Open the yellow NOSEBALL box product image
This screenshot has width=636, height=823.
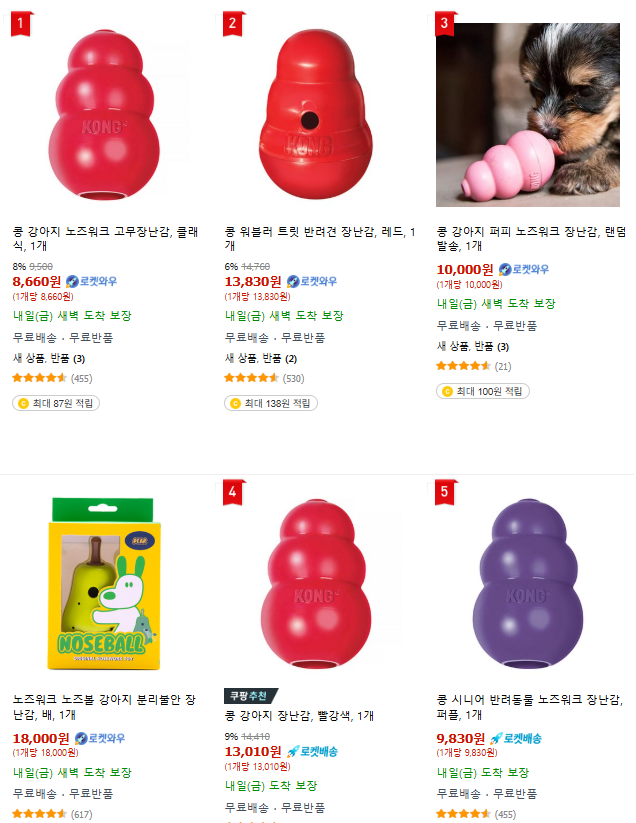click(x=104, y=583)
